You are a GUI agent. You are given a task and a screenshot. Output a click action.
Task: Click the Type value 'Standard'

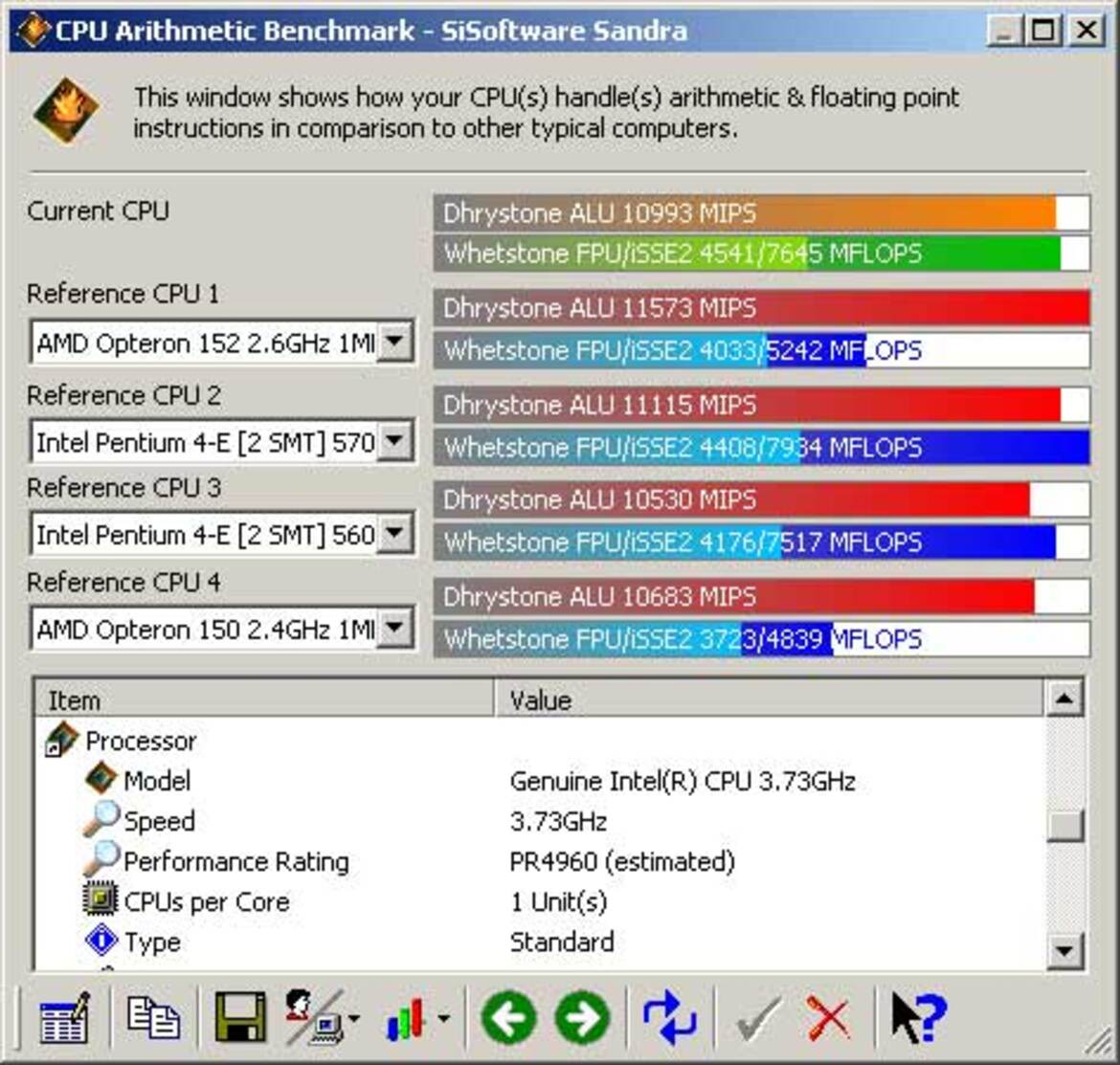tap(561, 943)
